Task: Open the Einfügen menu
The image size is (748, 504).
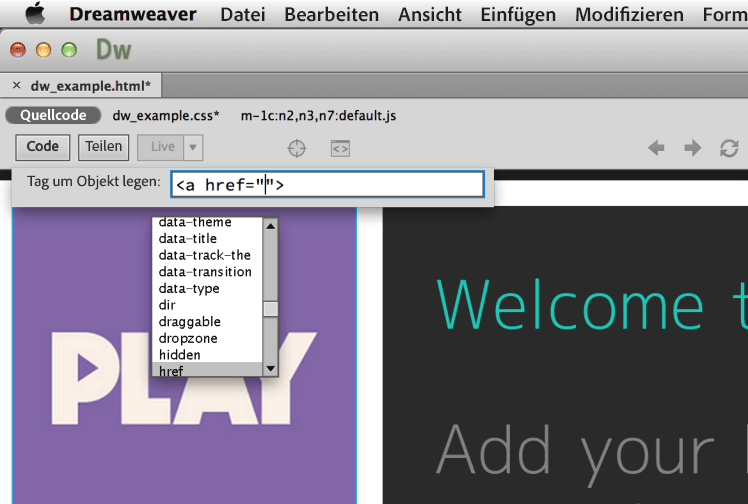Action: 518,14
